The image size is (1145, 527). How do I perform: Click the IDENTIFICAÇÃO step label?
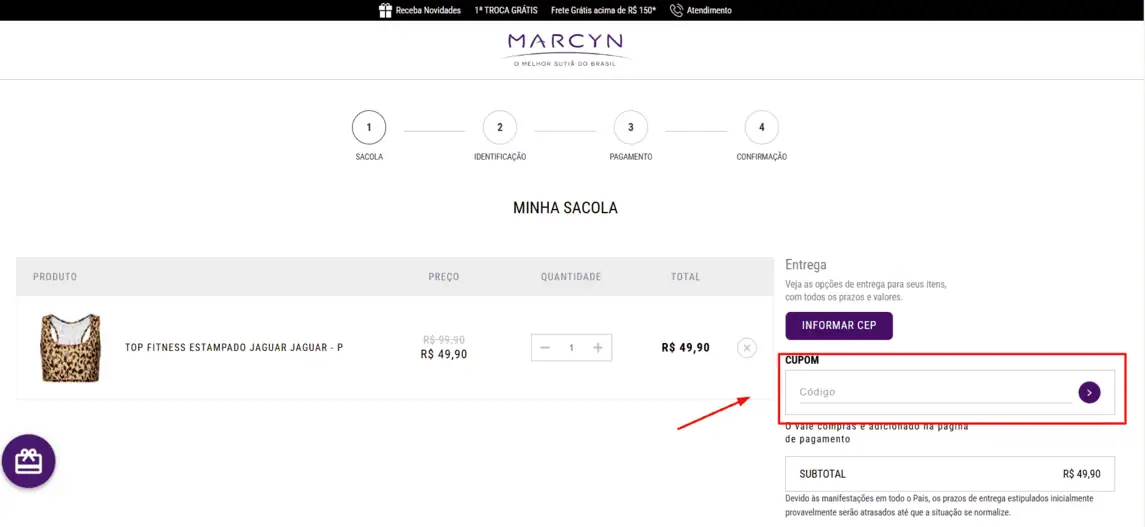[x=500, y=157]
